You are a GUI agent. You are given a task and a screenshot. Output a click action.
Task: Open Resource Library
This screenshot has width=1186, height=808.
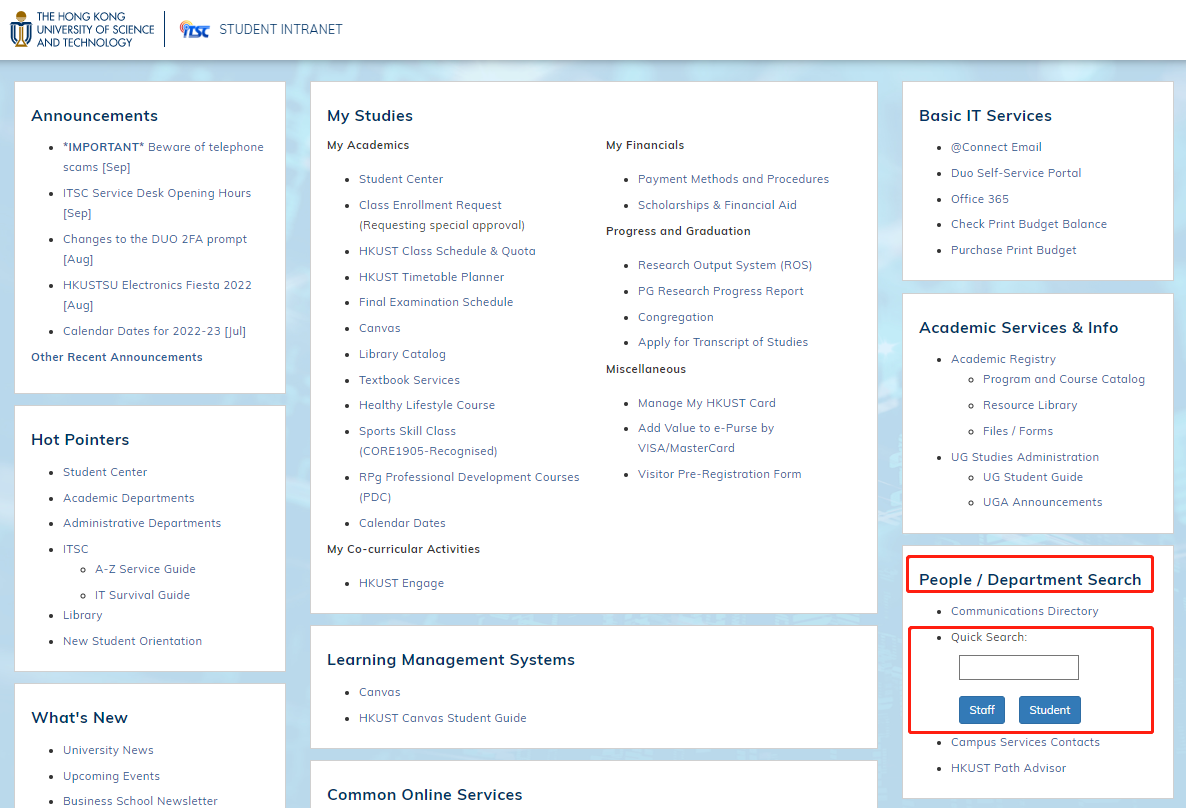1029,405
